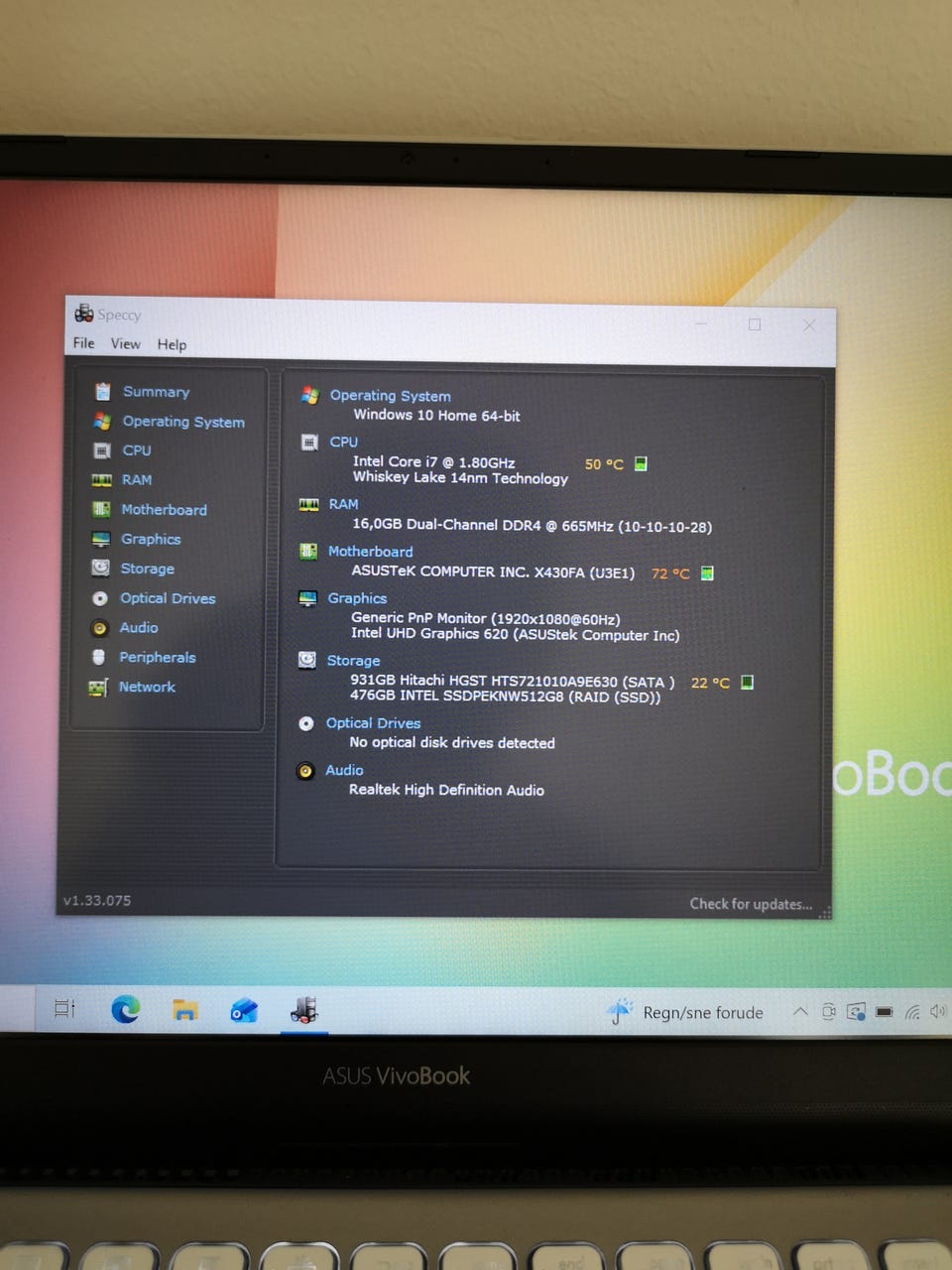The height and width of the screenshot is (1270, 952).
Task: Click the Graphics monitor icon in summary panel
Action: (307, 598)
